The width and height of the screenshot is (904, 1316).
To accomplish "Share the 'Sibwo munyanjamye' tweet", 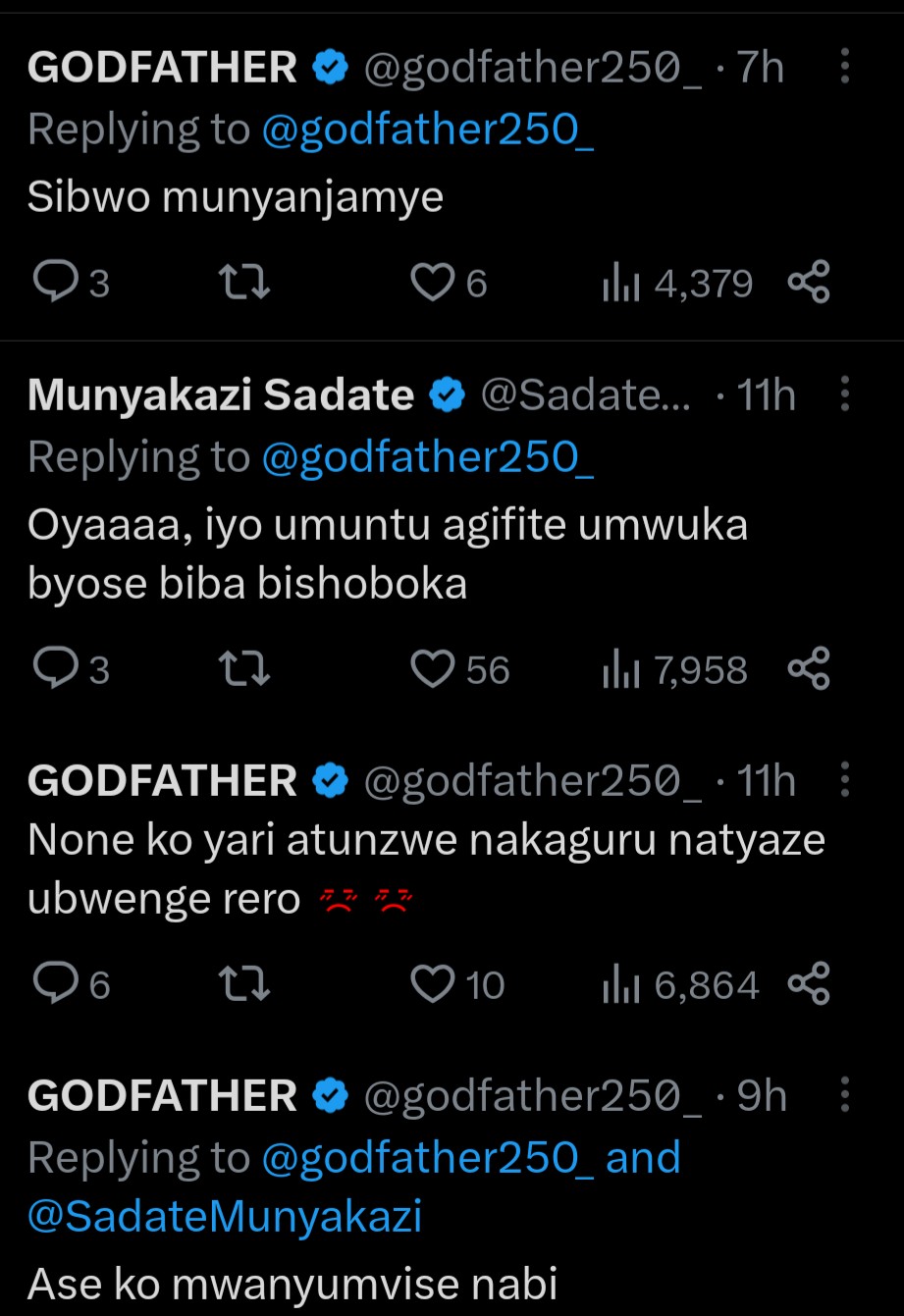I will coord(810,283).
